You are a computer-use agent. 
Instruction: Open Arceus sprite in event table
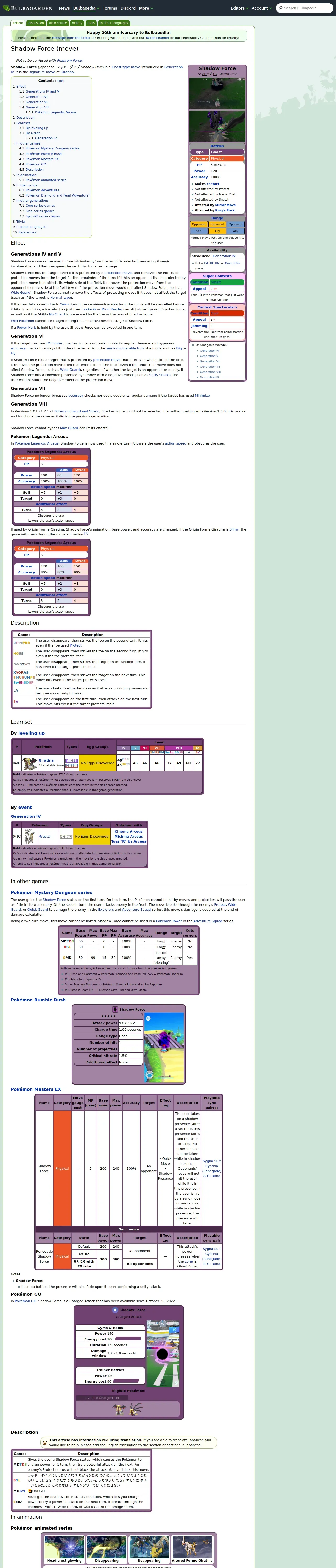point(29,836)
